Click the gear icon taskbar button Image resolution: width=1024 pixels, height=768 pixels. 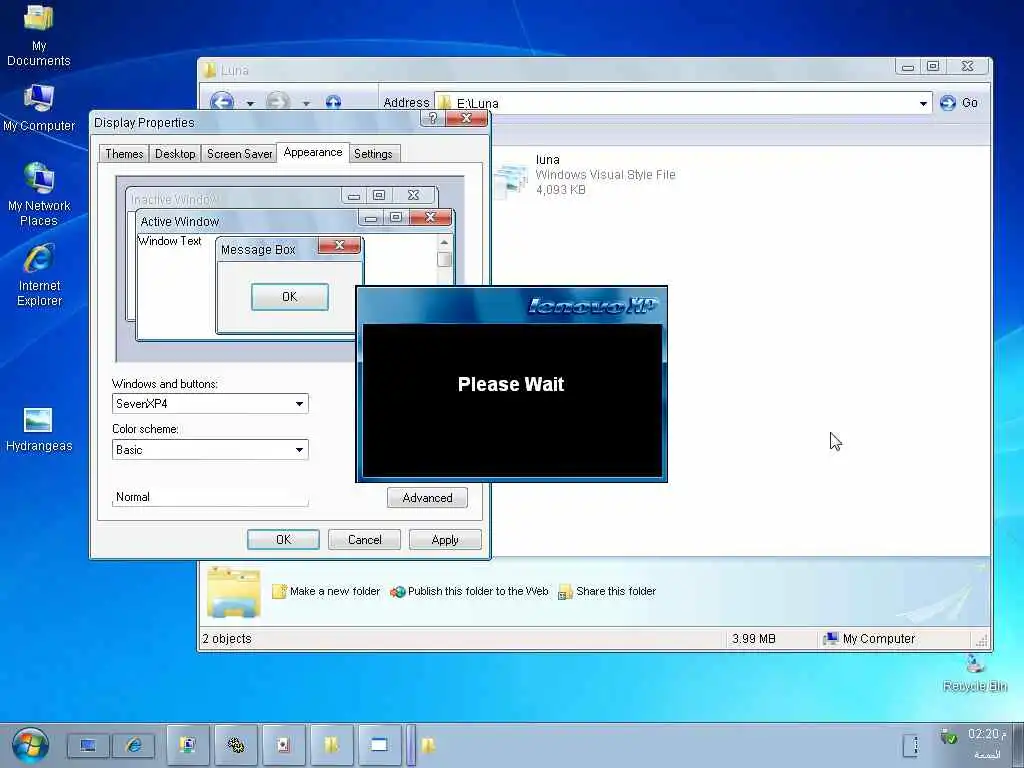tap(236, 745)
